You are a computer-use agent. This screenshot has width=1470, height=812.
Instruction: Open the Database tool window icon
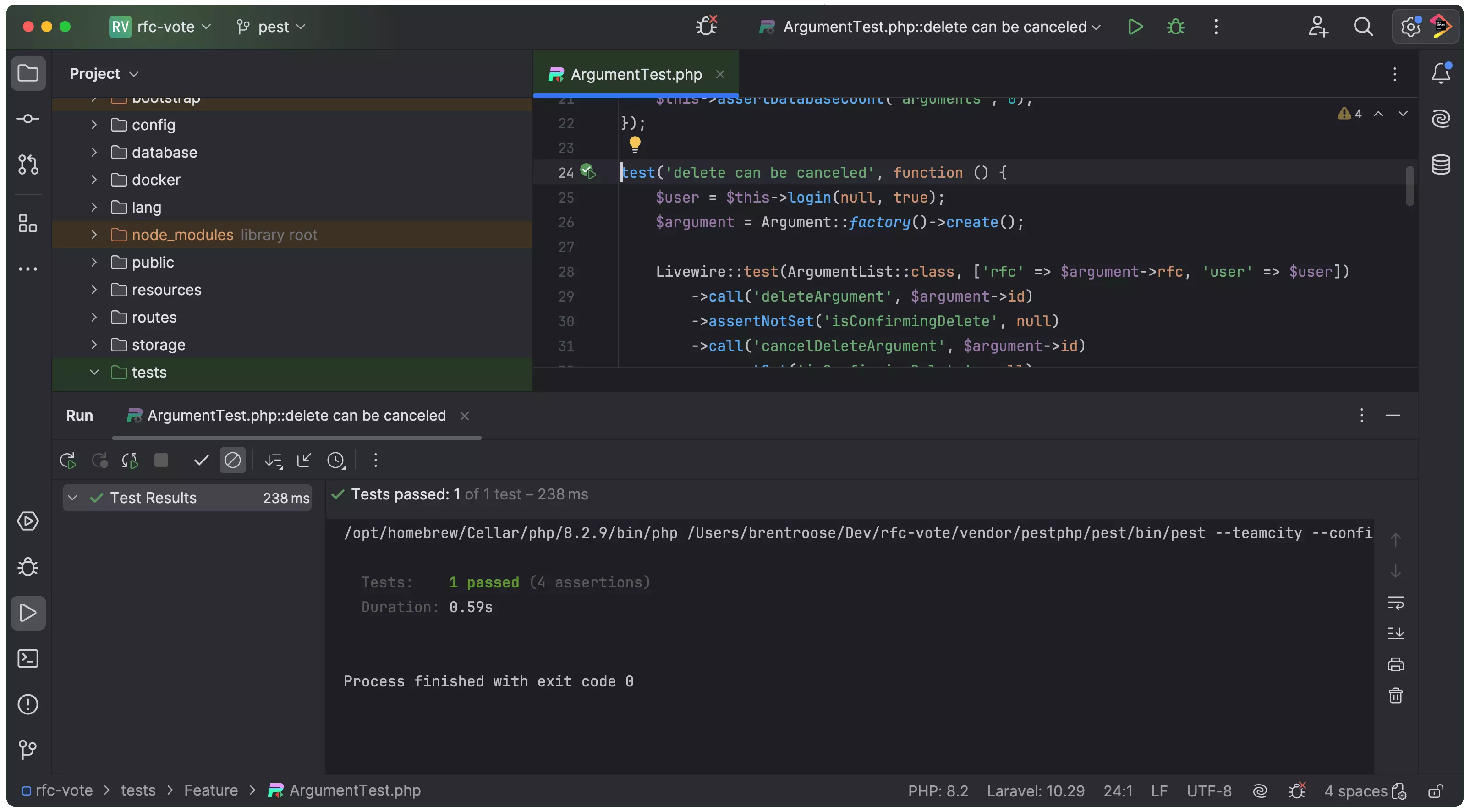tap(1441, 165)
